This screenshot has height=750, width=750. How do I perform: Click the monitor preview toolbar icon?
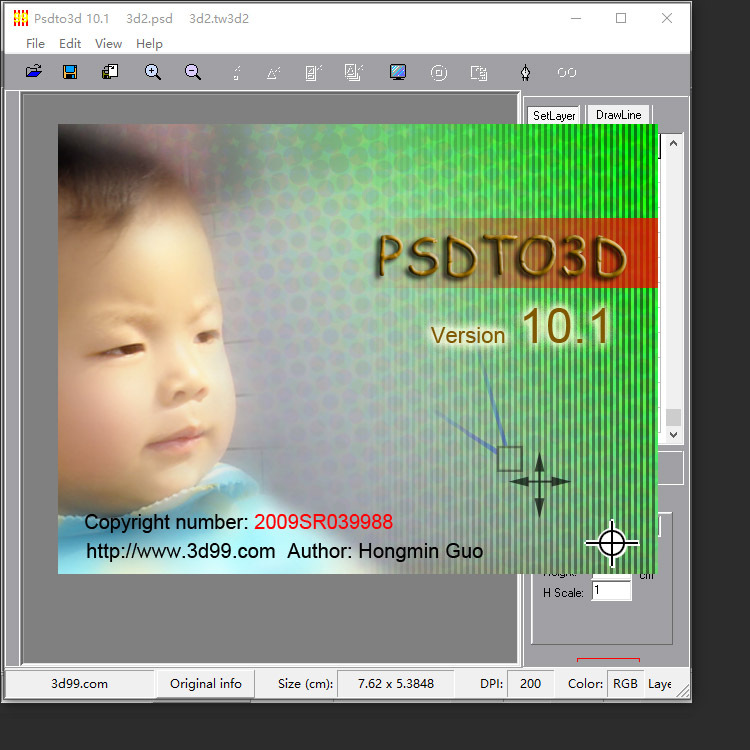[x=398, y=72]
